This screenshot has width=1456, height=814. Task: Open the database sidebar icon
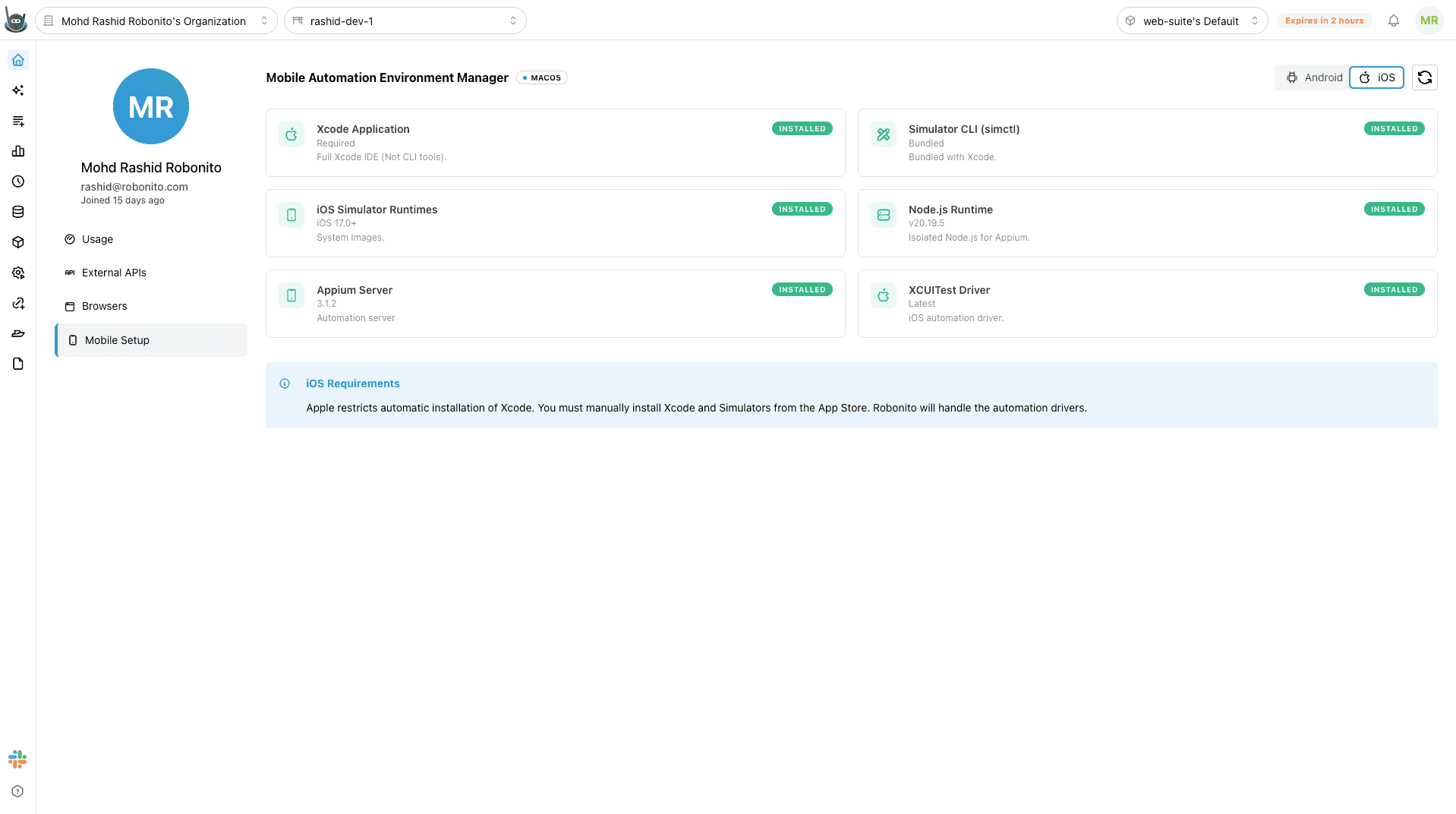coord(18,212)
